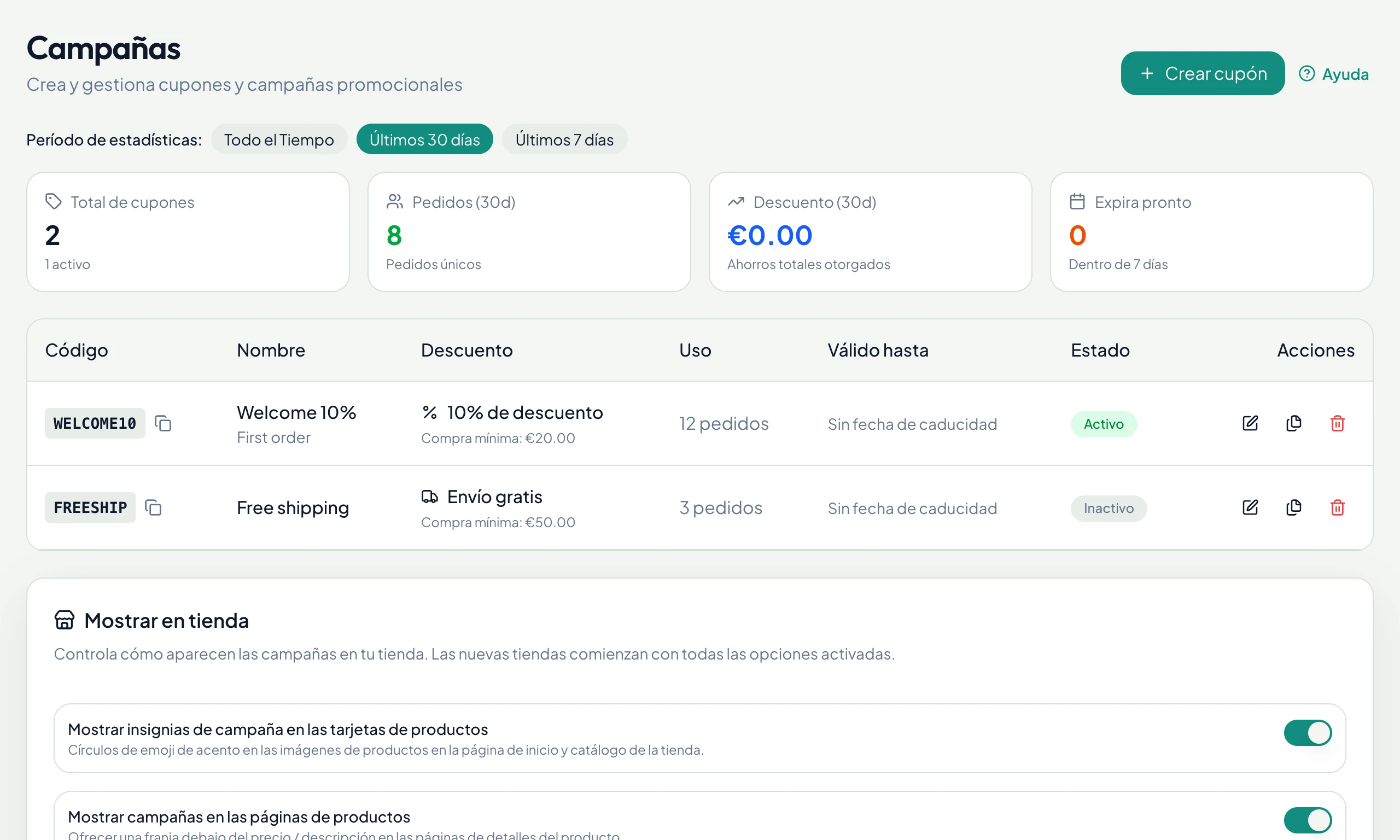Copy the FREESHIP coupon code
Screen dimensions: 1400x840
pos(153,507)
